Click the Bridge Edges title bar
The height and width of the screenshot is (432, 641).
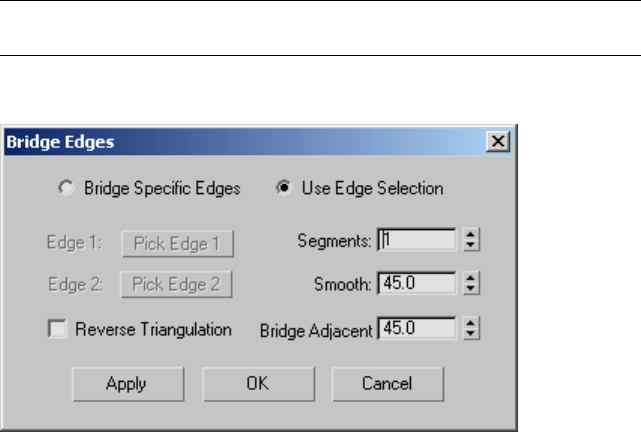pos(250,143)
